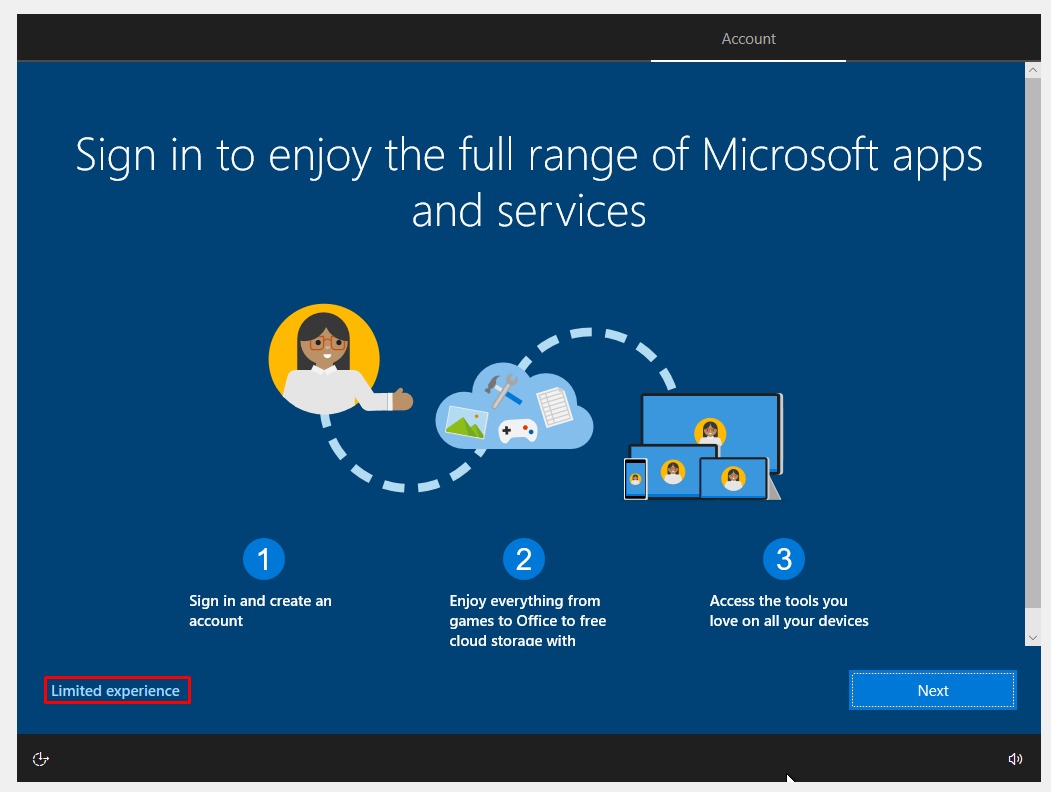1051x792 pixels.
Task: Click the scrollbar down arrow
Action: pos(1032,638)
